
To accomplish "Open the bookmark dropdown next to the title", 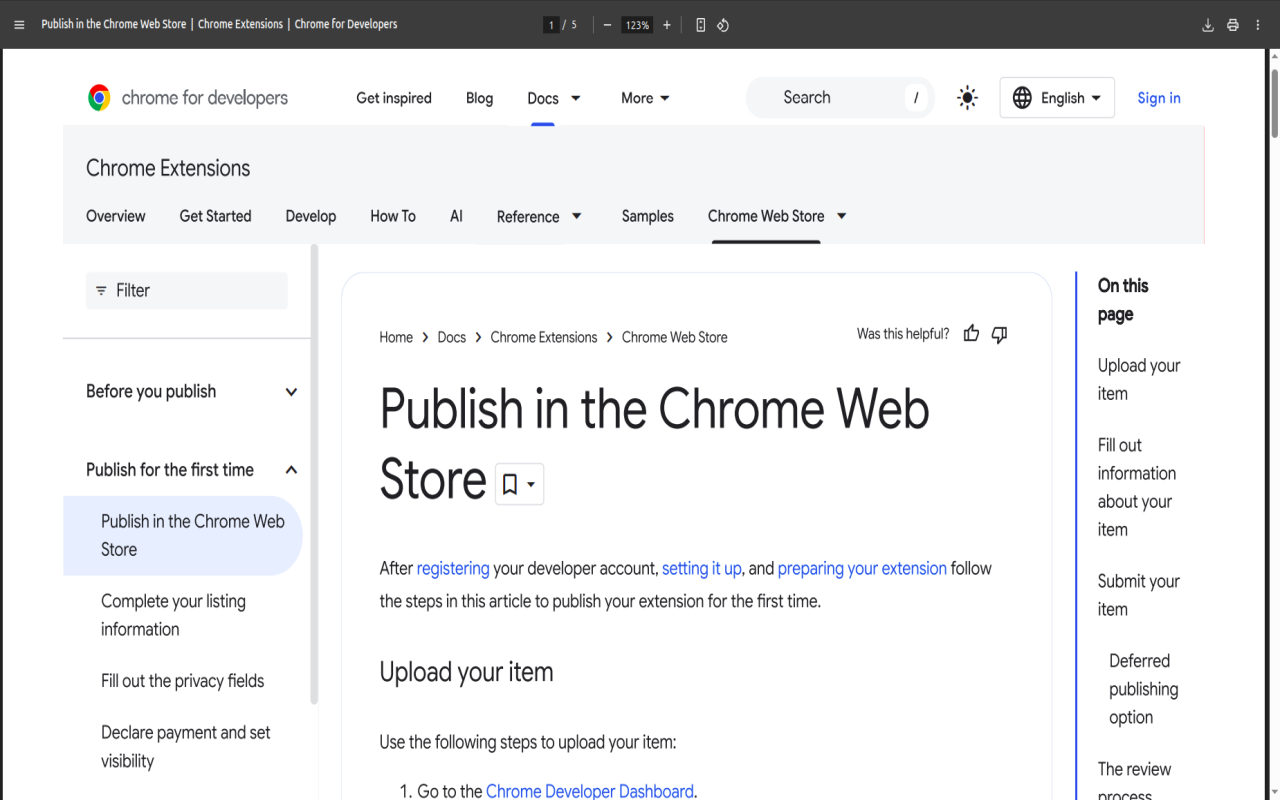I will point(520,485).
